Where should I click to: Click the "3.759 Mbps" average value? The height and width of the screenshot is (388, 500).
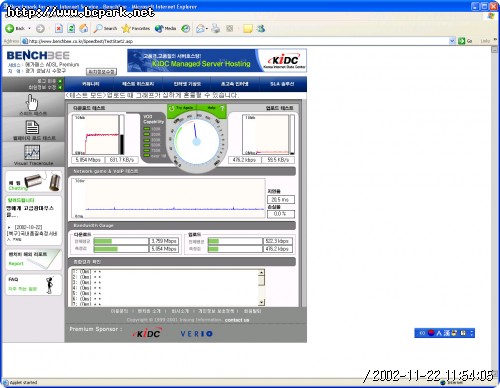coord(164,241)
